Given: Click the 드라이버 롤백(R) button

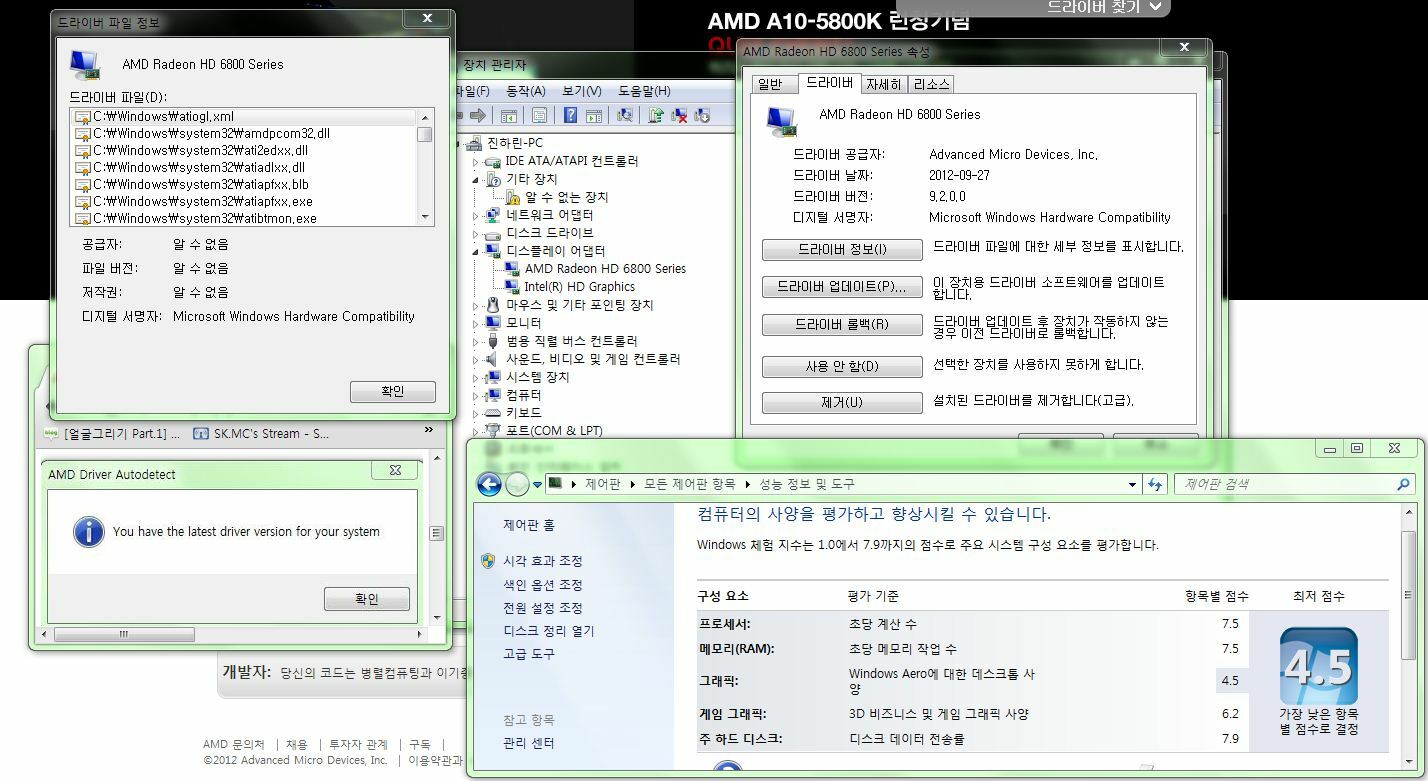Looking at the screenshot, I should (842, 325).
